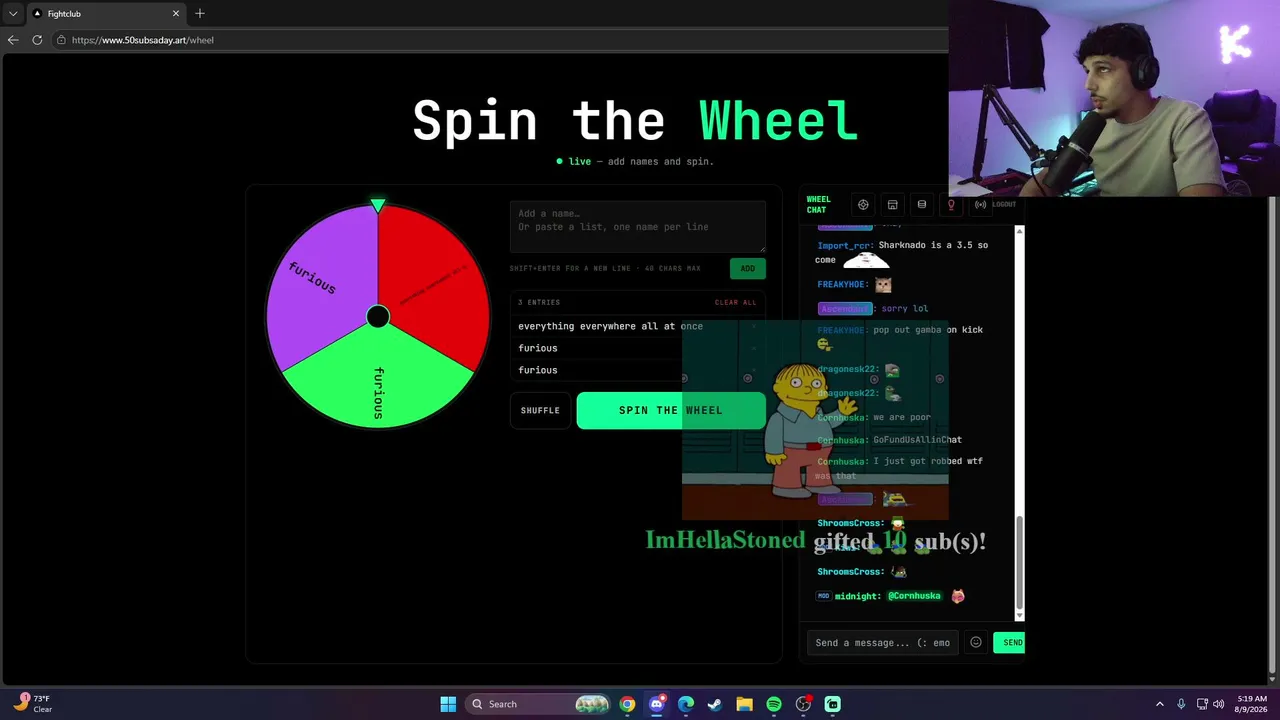Image resolution: width=1280 pixels, height=720 pixels.
Task: Open the browser tab list chevron
Action: 13,13
